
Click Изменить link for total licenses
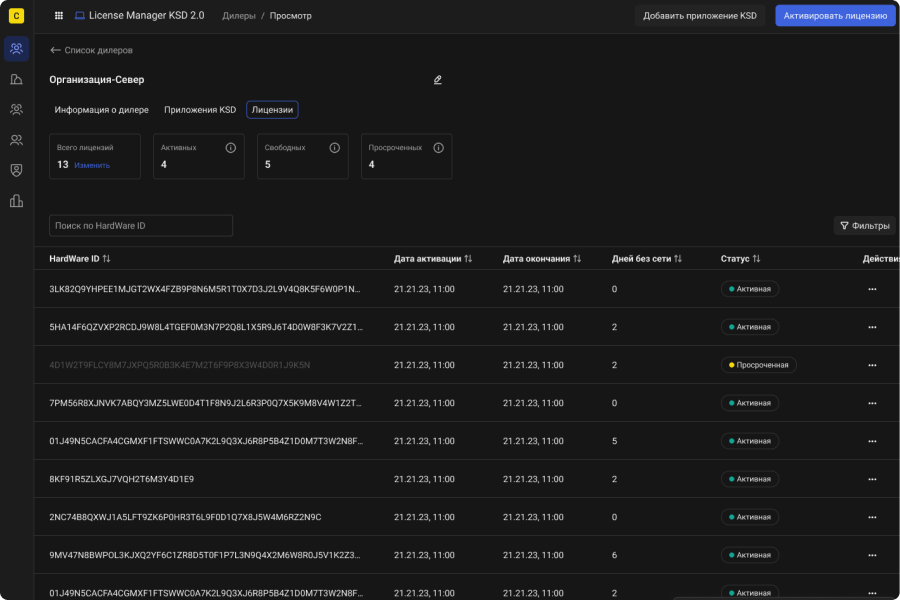tap(92, 165)
